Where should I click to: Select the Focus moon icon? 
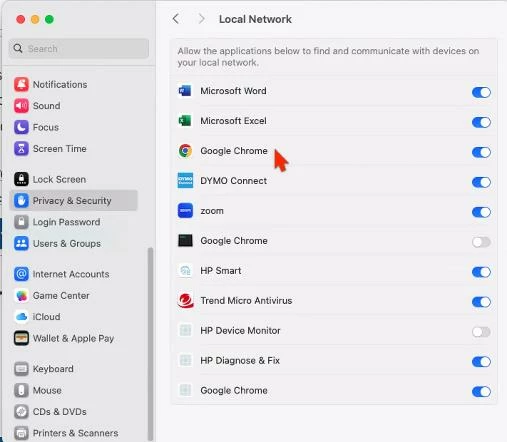click(21, 127)
